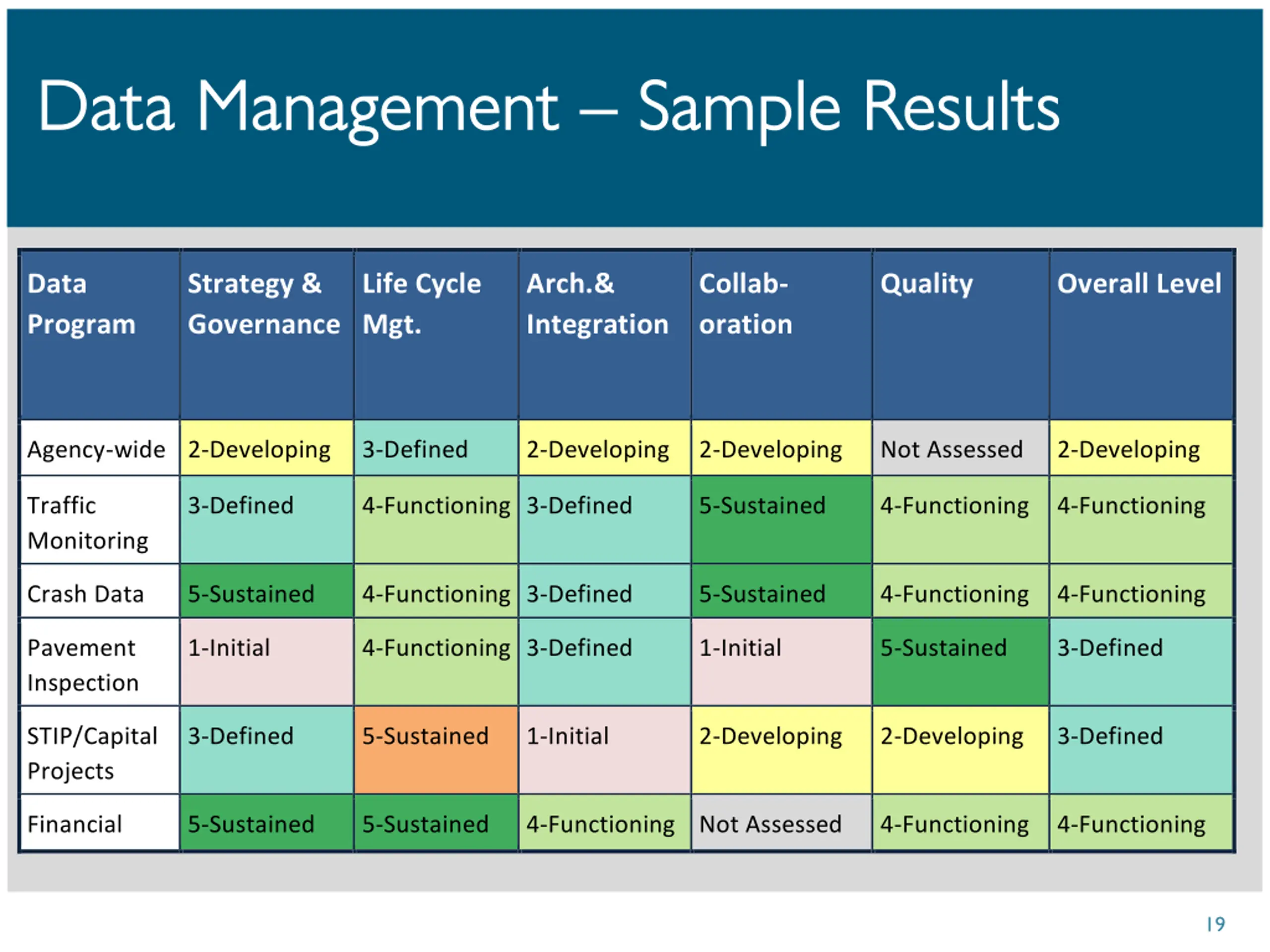Click the slide page number 19
The image size is (1270, 952).
pyautogui.click(x=1215, y=924)
